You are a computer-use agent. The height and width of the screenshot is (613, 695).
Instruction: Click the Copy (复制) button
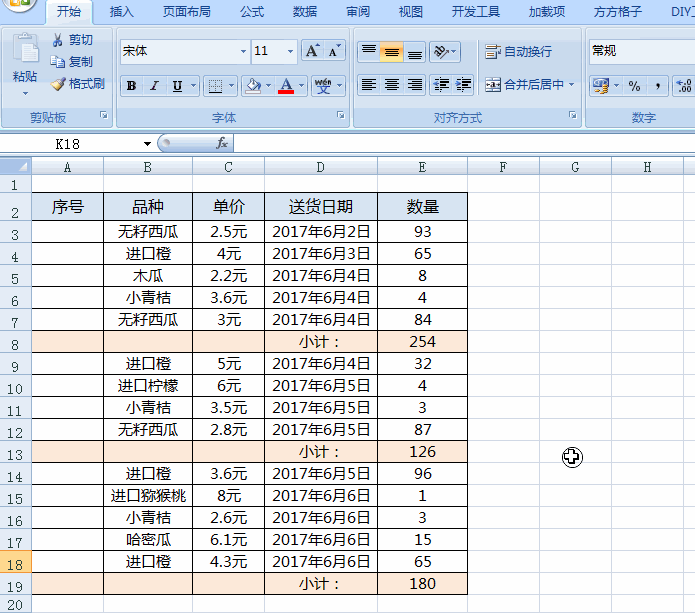click(x=72, y=62)
